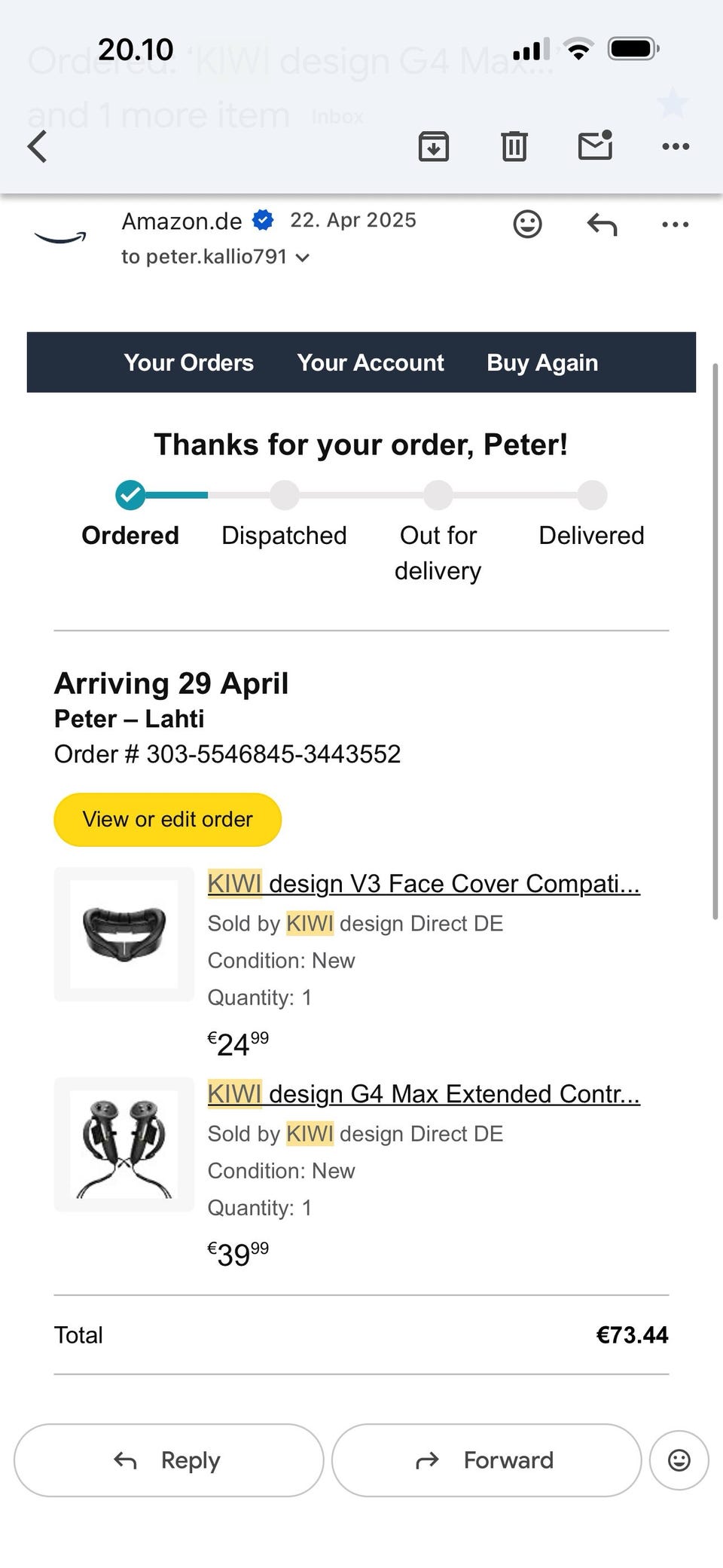Select the Buy Again tab
This screenshot has width=723, height=1568.
(542, 362)
